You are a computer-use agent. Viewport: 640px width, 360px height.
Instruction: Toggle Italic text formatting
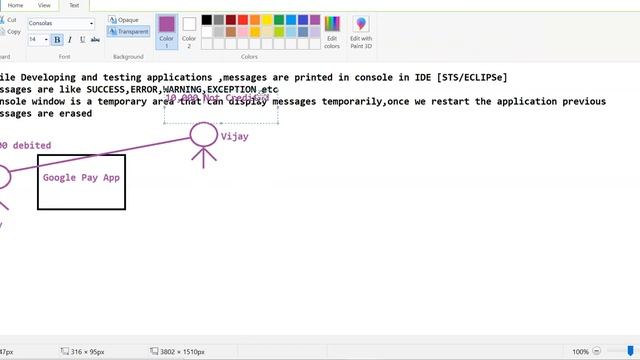70,40
